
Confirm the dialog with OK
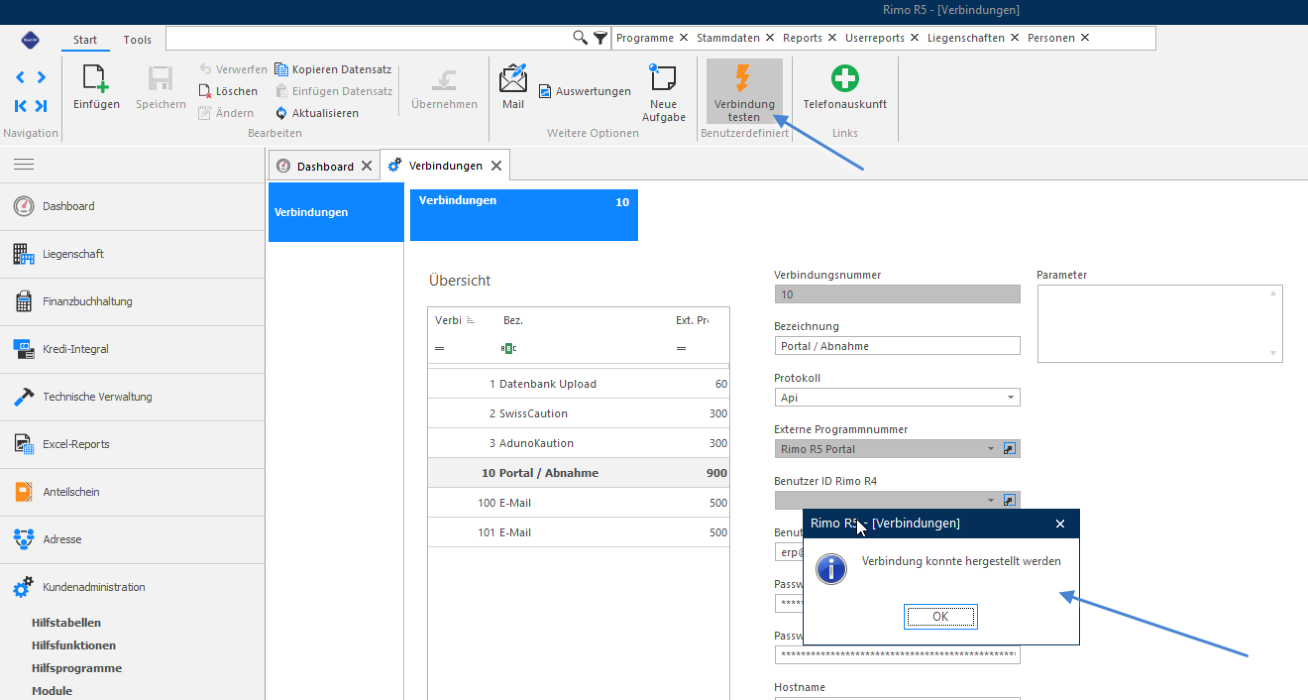(x=940, y=617)
